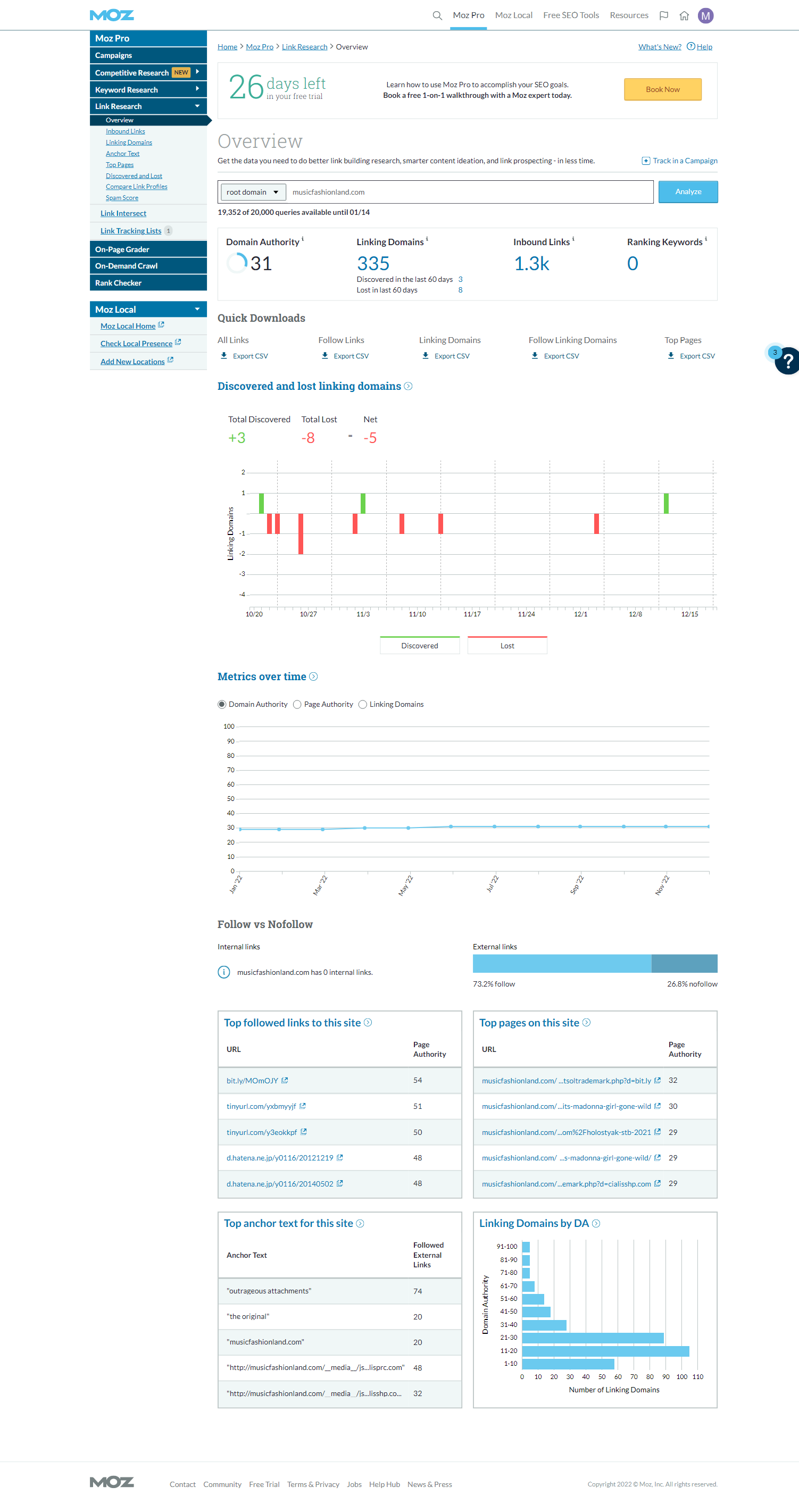
Task: Click the 11-20 bar in DA chart
Action: (x=605, y=1350)
